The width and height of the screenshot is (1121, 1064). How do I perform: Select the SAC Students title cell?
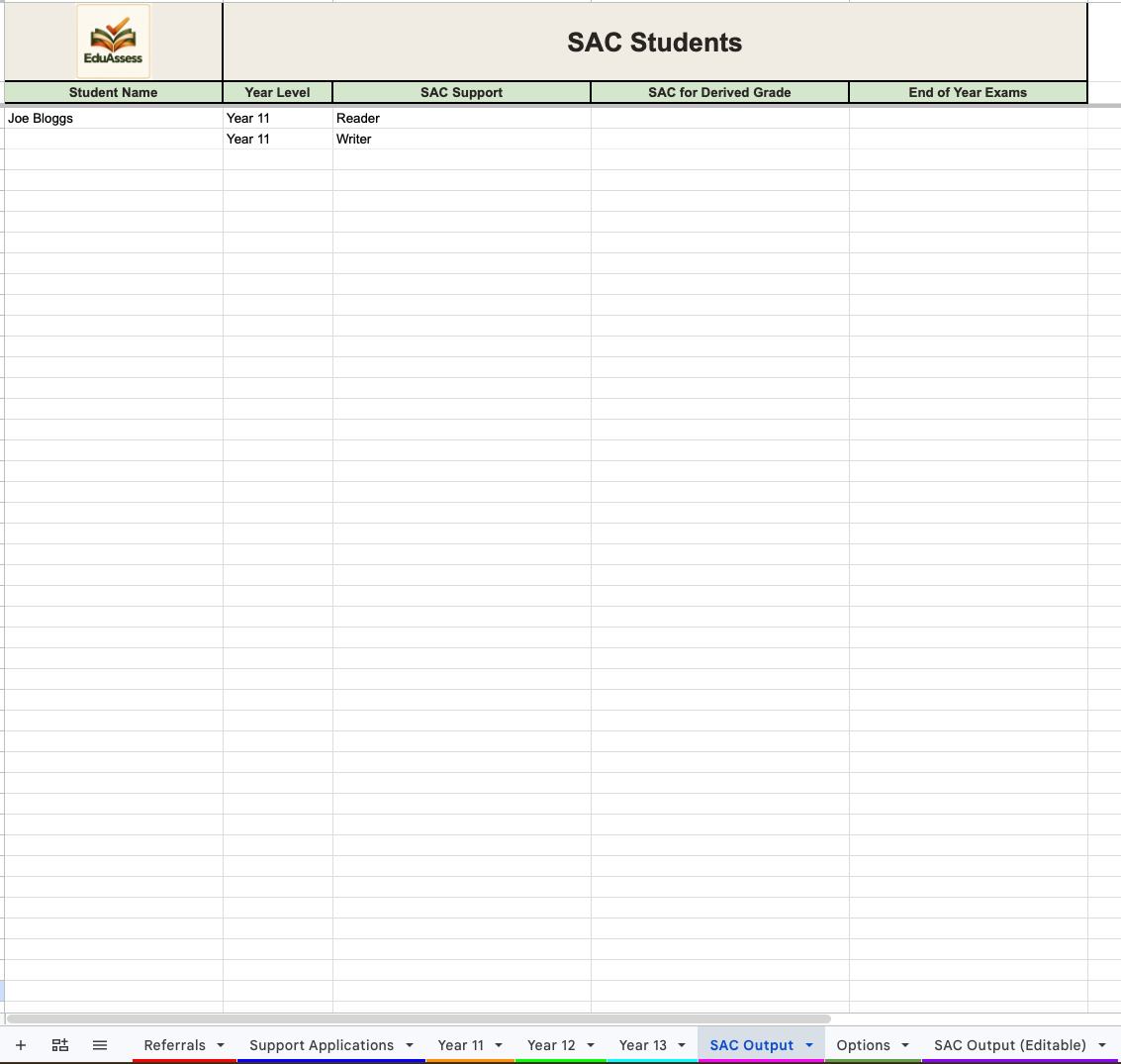pos(655,43)
